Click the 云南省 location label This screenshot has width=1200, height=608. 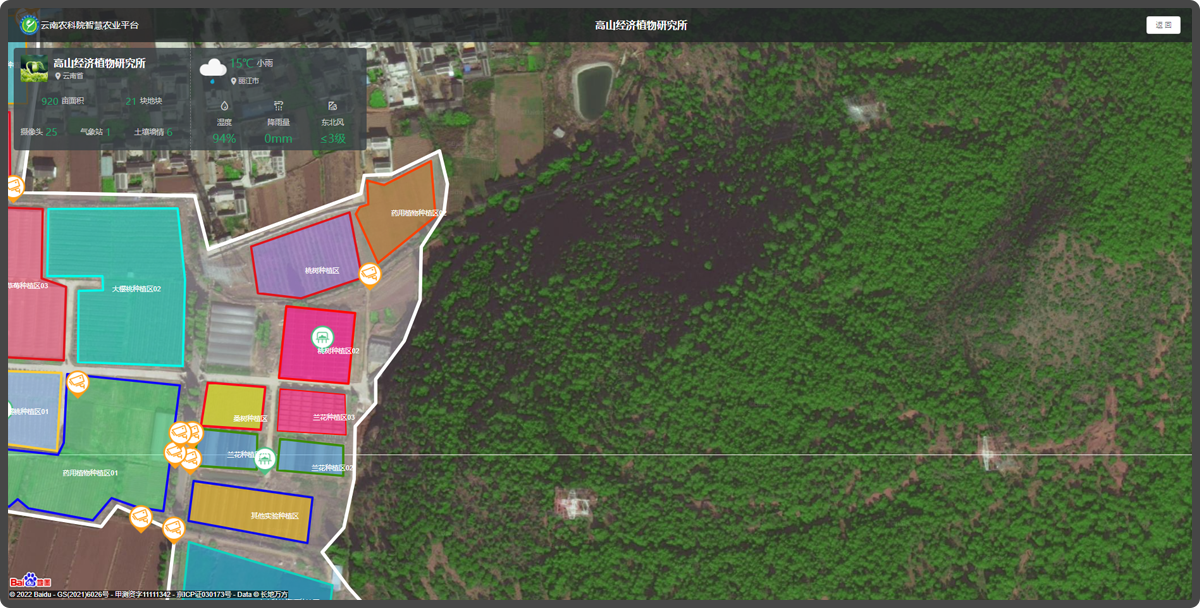tap(69, 76)
